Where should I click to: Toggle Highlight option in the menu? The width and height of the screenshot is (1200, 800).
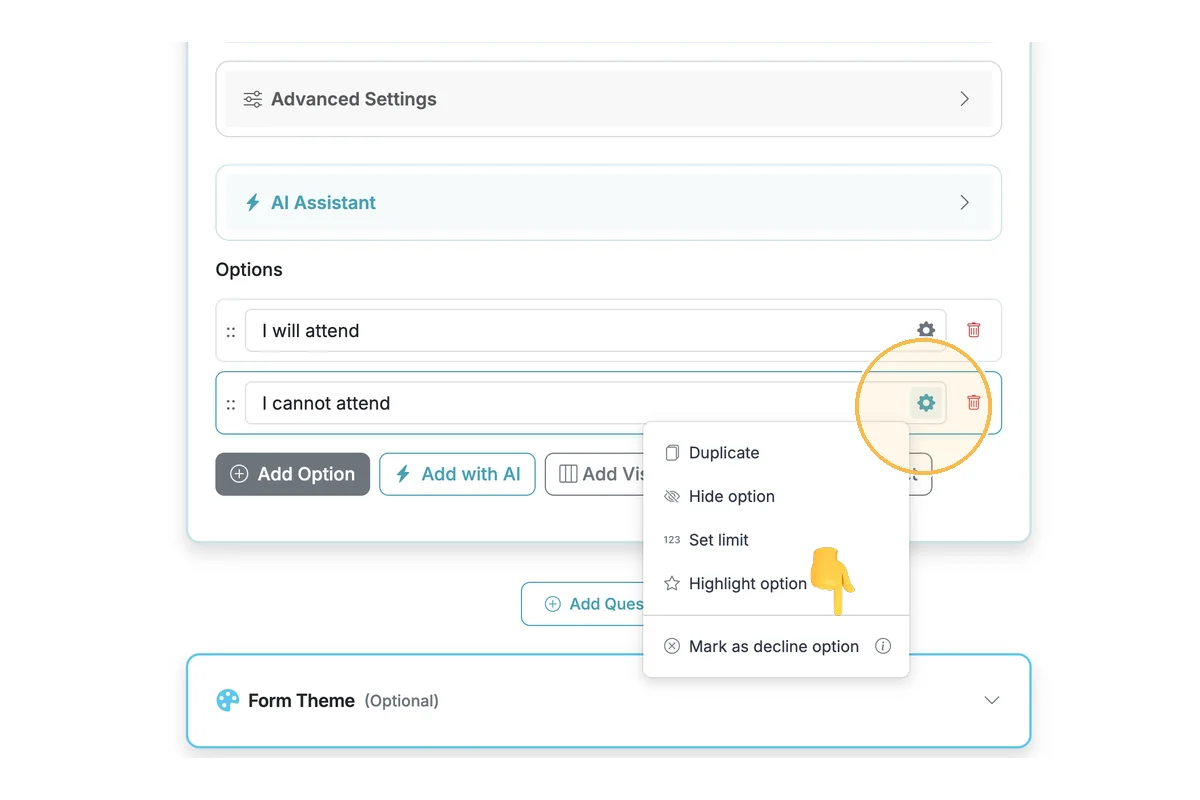[746, 584]
